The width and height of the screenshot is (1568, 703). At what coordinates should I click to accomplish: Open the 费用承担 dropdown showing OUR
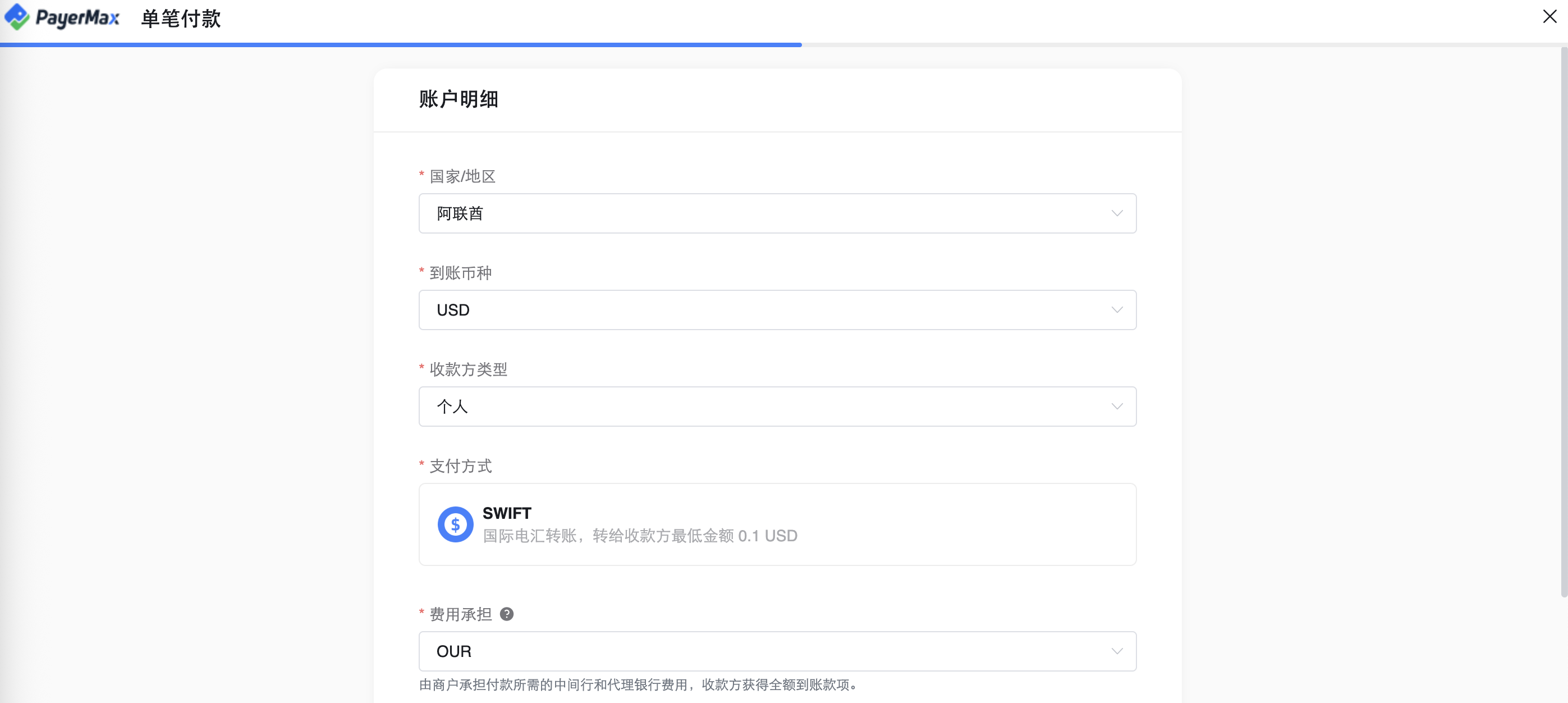[777, 651]
